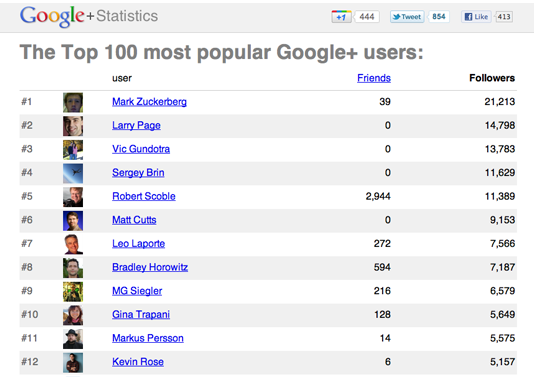This screenshot has width=534, height=383.
Task: Follow the Bradley Horowitz link
Action: tap(150, 267)
